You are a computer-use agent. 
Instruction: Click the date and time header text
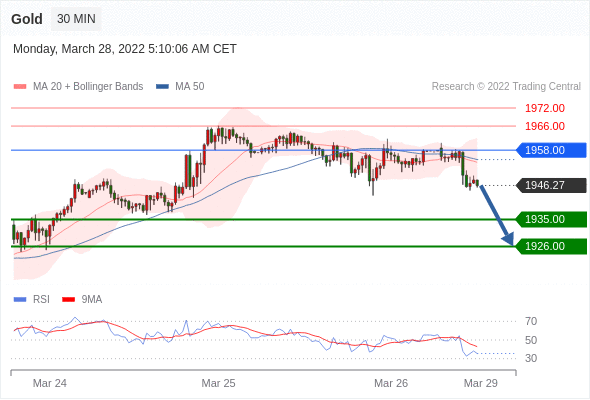coord(125,49)
